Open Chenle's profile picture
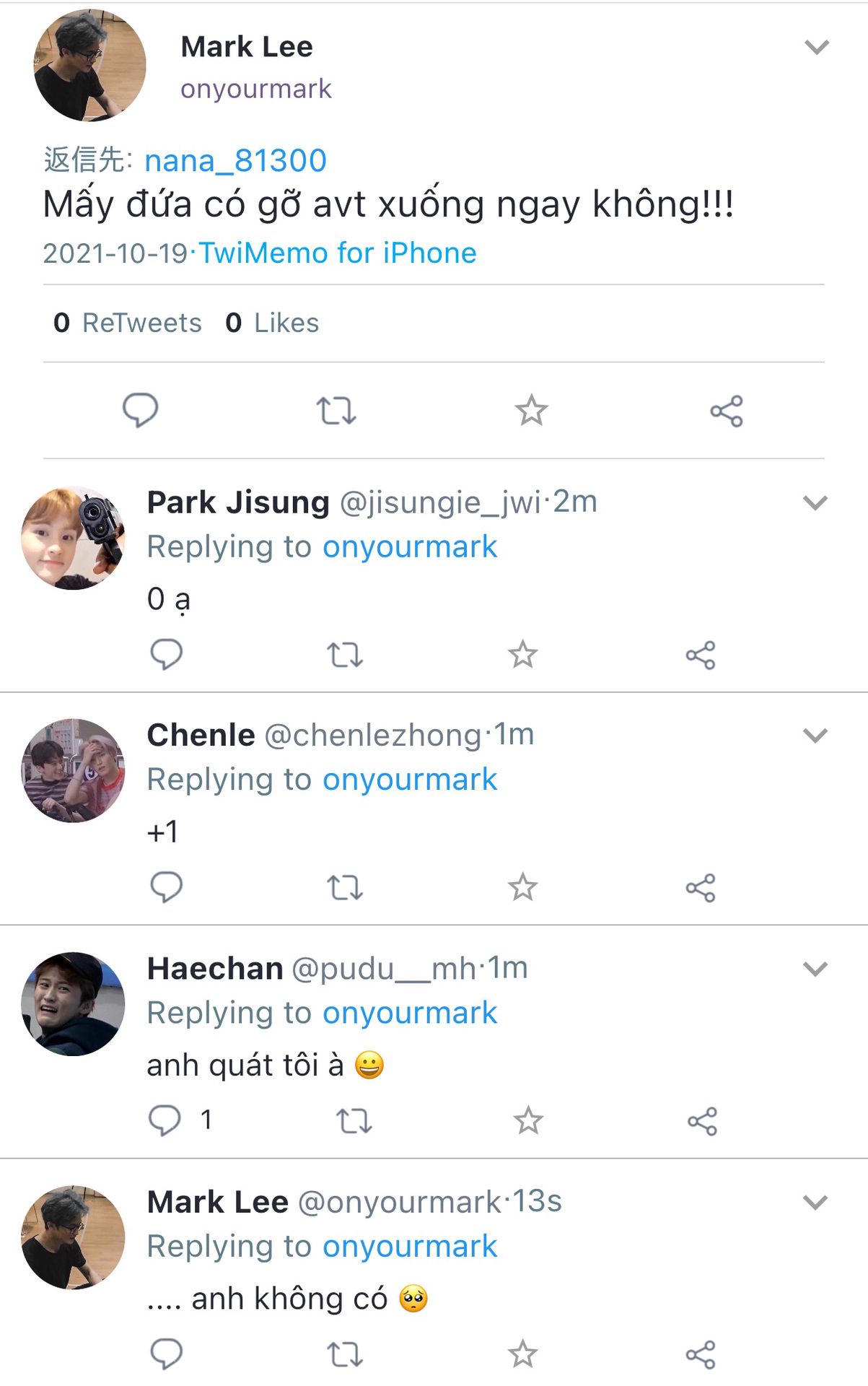The image size is (868, 1386). 73,770
